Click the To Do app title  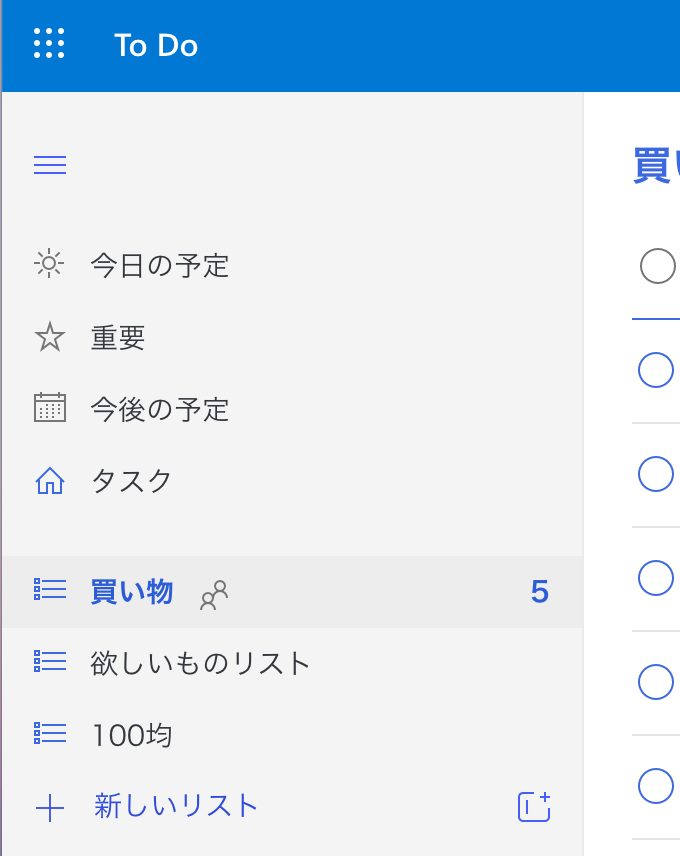[156, 45]
